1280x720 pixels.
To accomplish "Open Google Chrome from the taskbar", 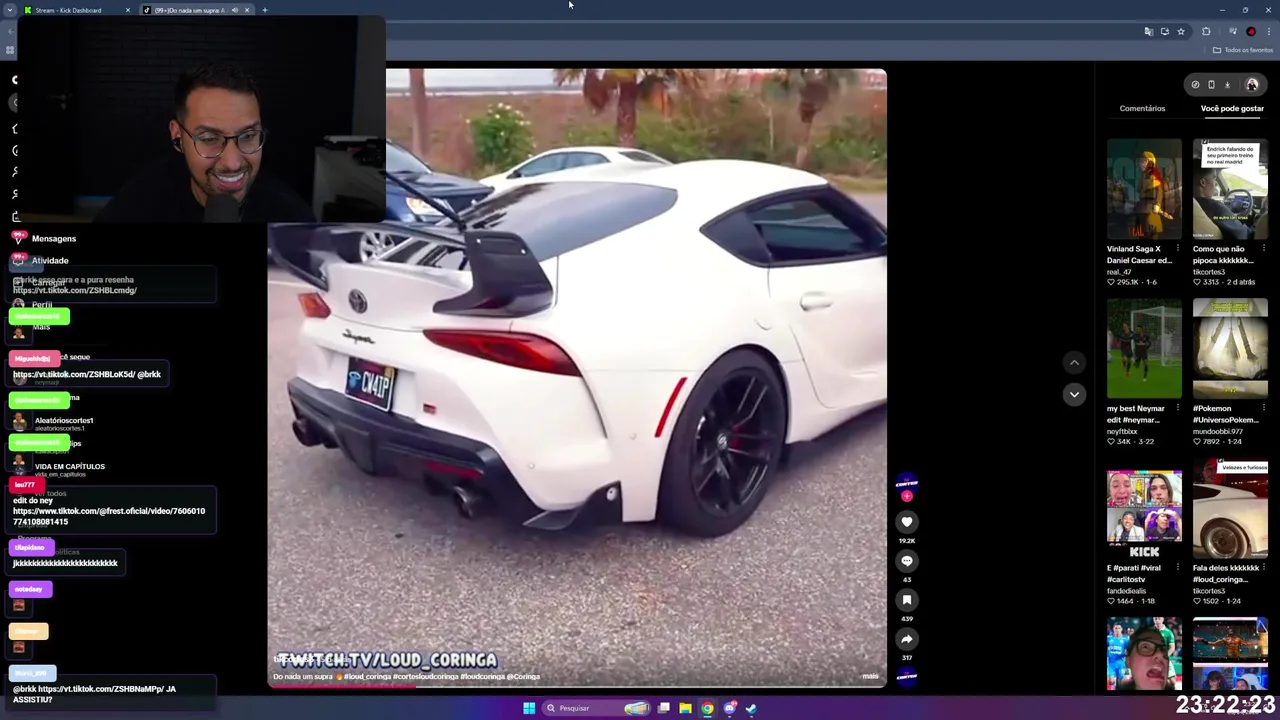I will (707, 708).
